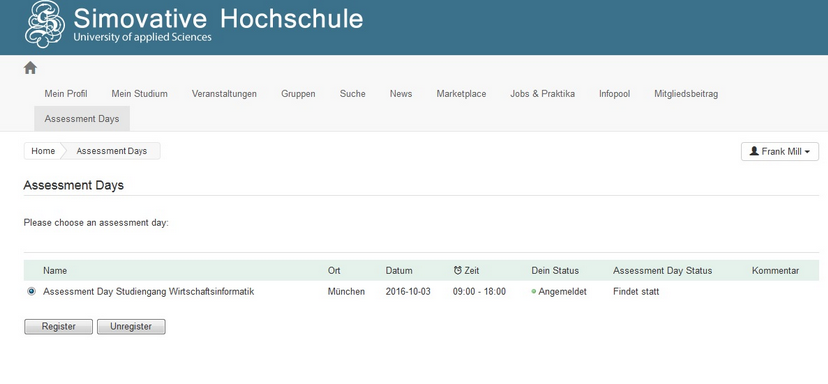Open Mitgliedsbeitrag

pyautogui.click(x=686, y=93)
